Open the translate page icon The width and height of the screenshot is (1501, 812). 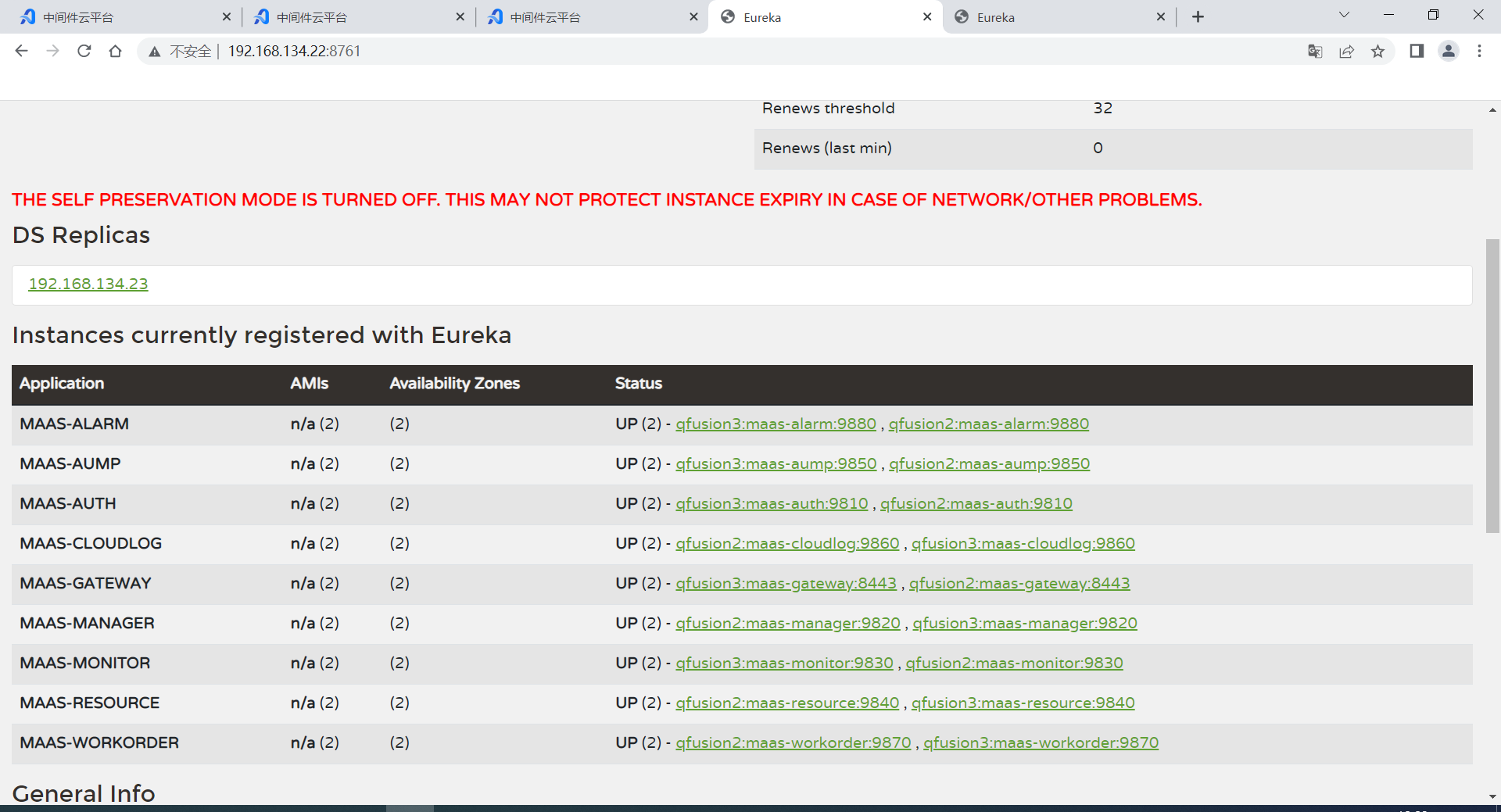coord(1315,52)
